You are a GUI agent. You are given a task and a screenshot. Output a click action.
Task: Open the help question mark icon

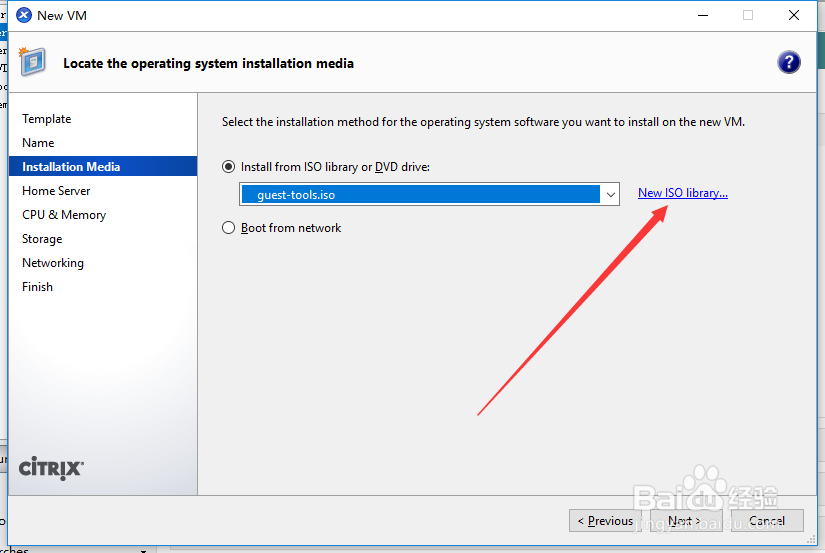pos(789,63)
